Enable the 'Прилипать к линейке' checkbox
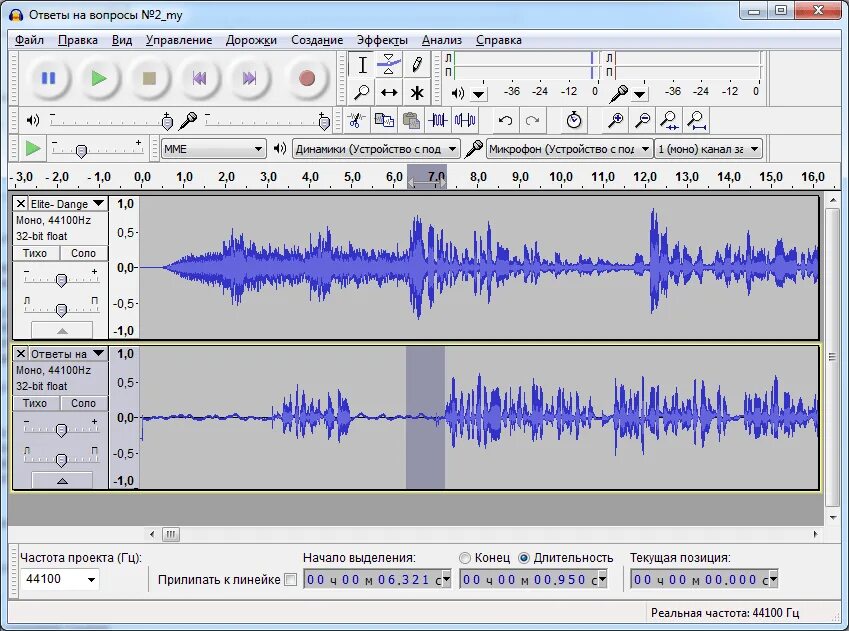Image resolution: width=849 pixels, height=631 pixels. pyautogui.click(x=291, y=580)
